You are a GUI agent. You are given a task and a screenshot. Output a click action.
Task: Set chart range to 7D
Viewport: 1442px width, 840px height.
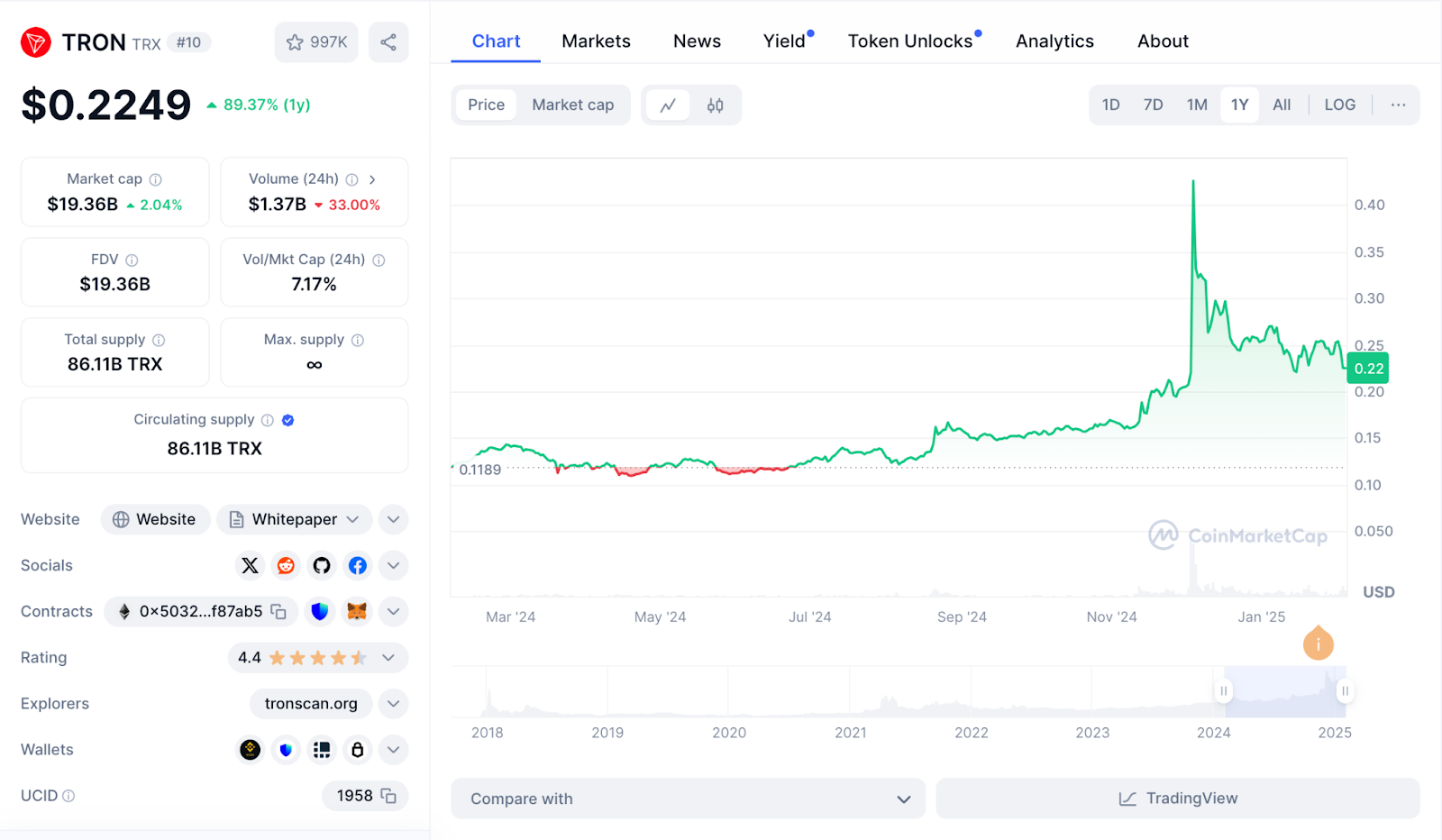[x=1153, y=105]
